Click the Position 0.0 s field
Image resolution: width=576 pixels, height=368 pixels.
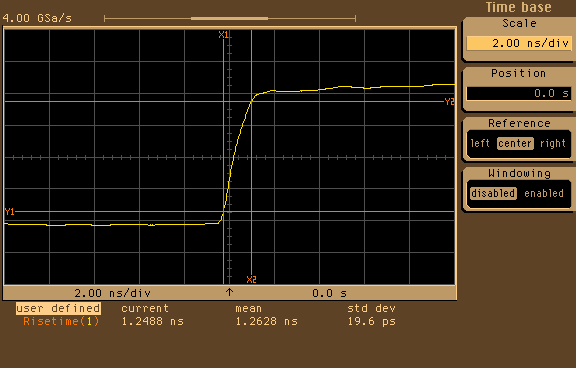point(519,93)
